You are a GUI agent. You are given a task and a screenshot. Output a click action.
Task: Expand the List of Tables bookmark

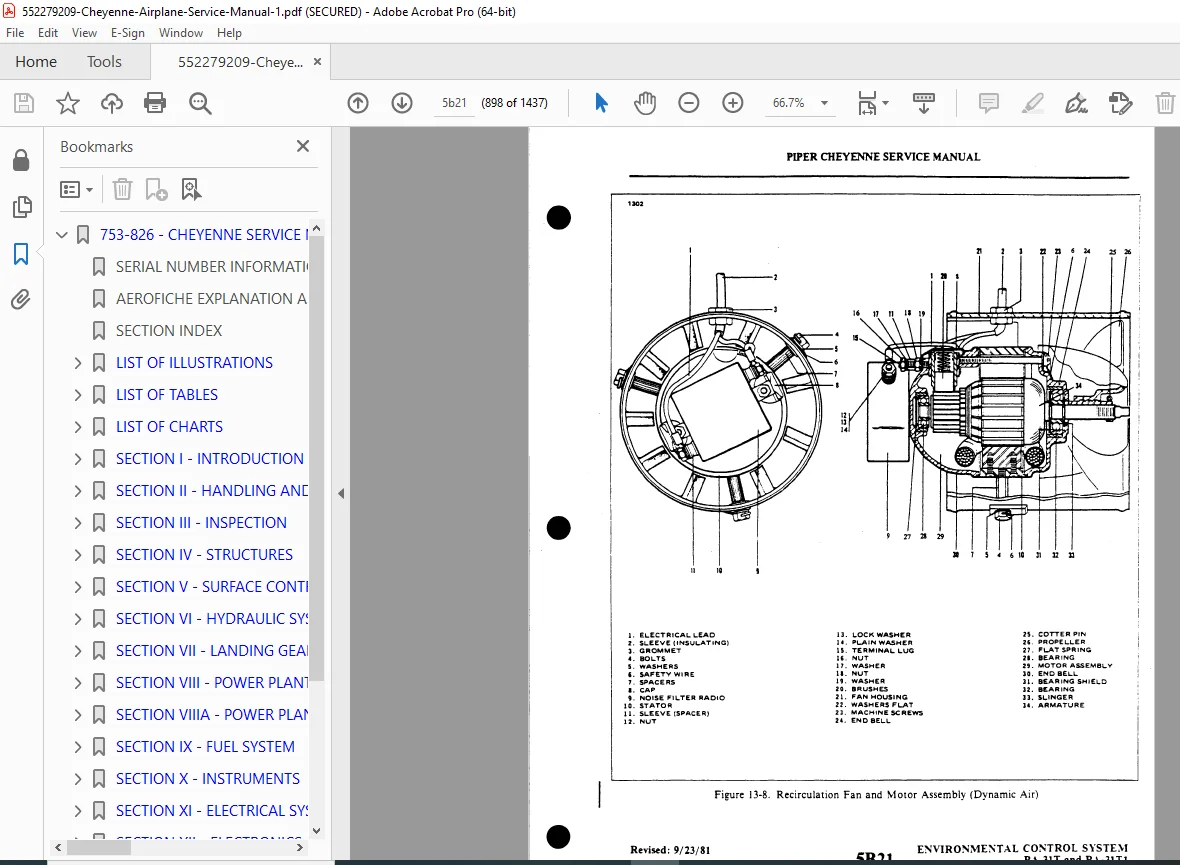78,394
